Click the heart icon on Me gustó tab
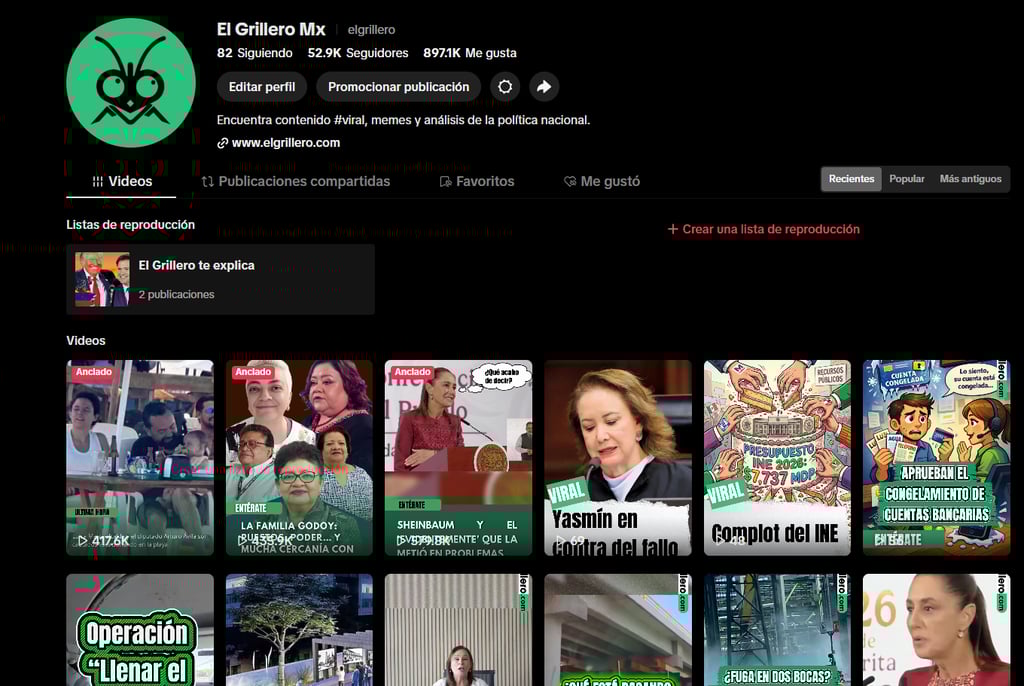Screen dimensions: 1024x686 click(x=570, y=182)
